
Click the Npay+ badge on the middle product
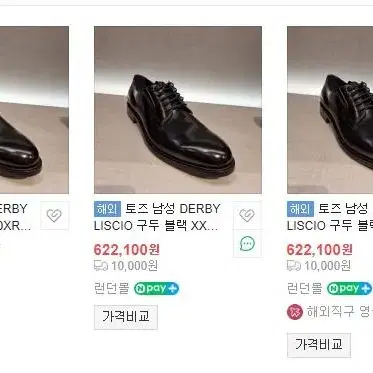[x=156, y=289]
